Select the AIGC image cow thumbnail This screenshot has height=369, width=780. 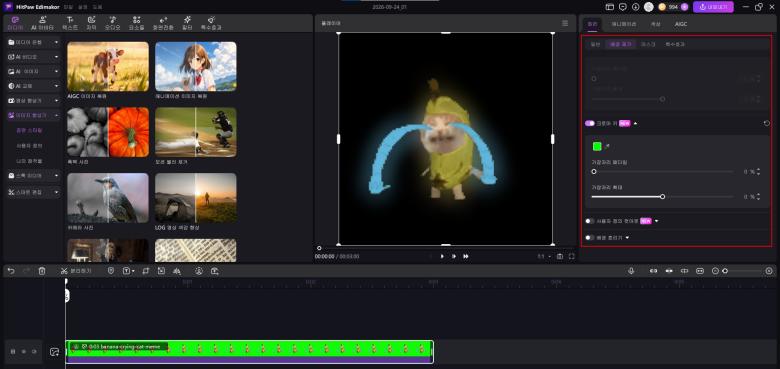point(108,66)
